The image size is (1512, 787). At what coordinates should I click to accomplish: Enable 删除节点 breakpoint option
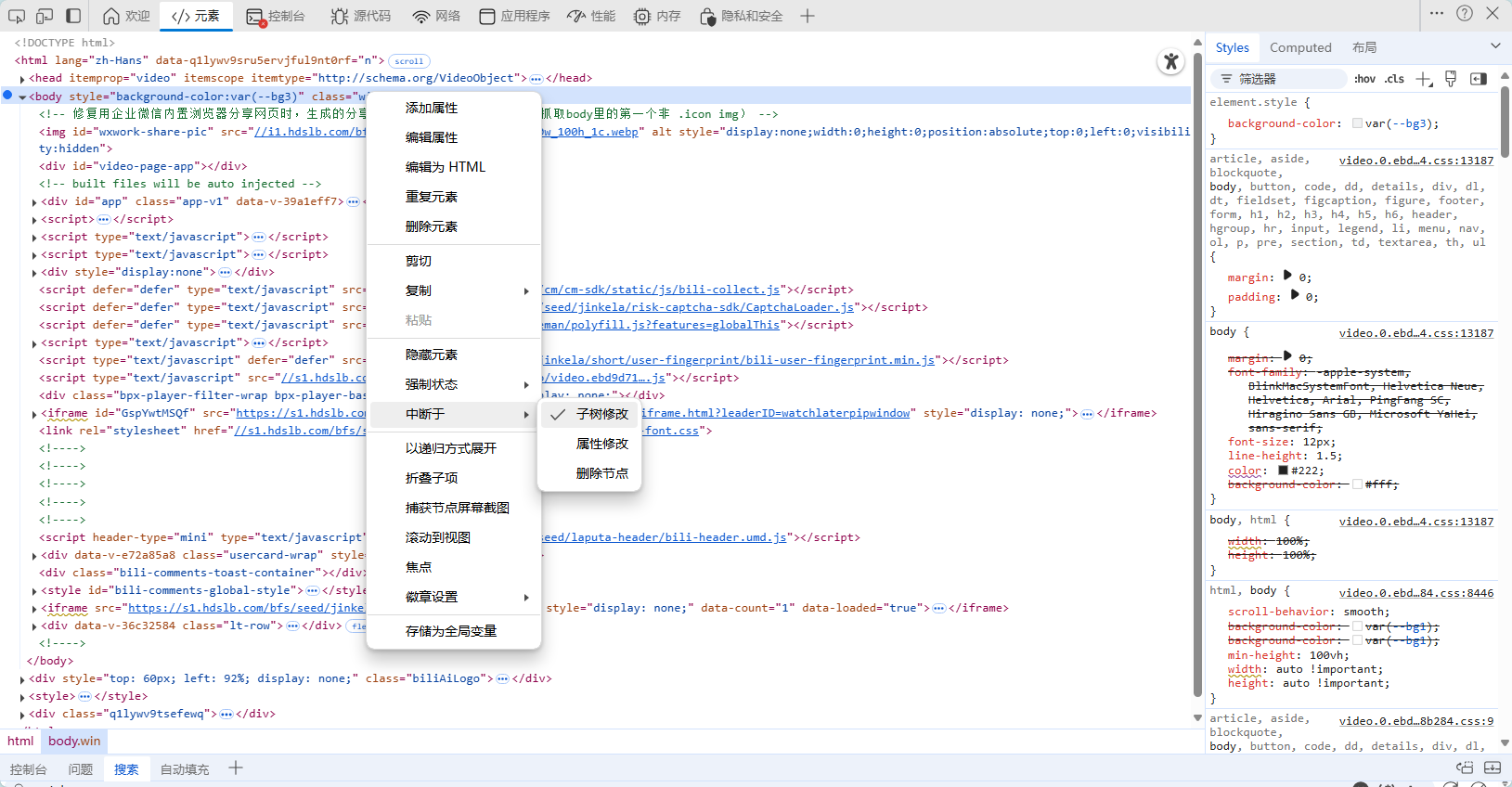click(589, 473)
